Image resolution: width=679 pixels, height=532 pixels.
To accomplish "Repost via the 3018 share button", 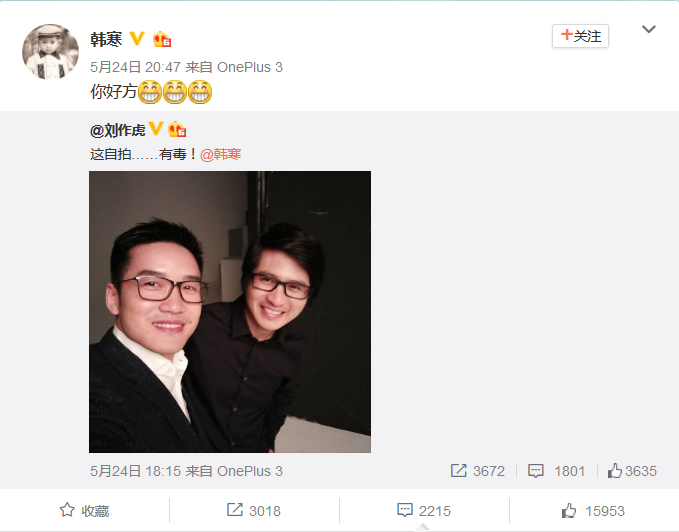I will coord(254,511).
